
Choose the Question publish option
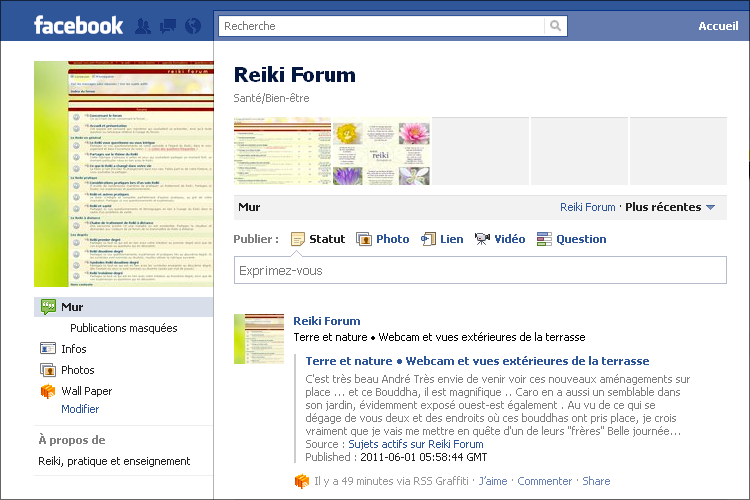point(581,239)
